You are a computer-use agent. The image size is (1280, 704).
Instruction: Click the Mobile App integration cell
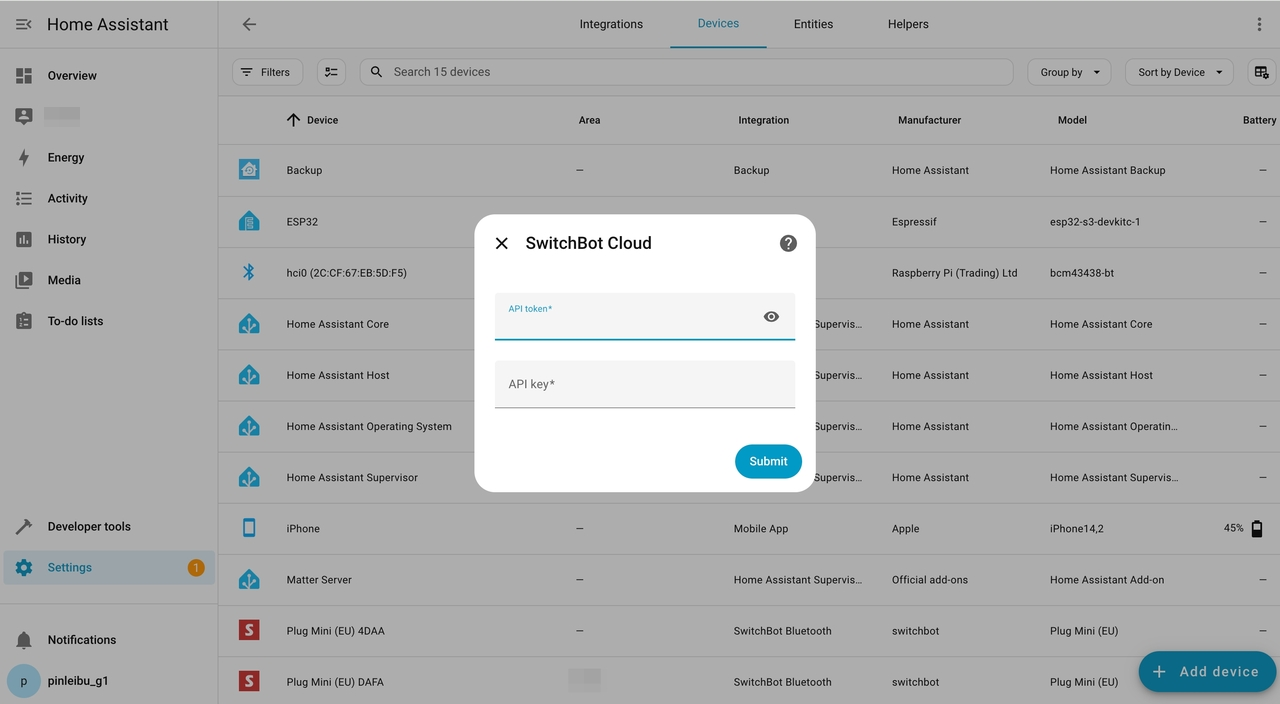(x=761, y=528)
